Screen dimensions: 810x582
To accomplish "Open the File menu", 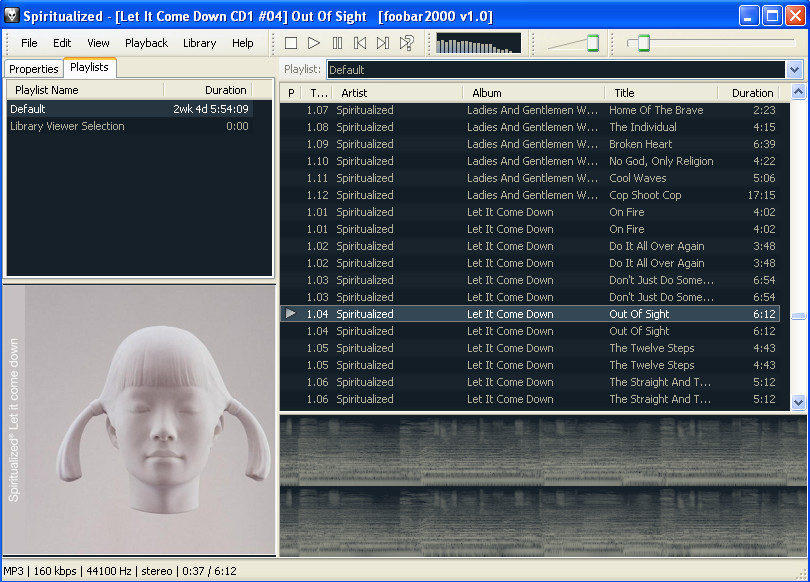I will pyautogui.click(x=29, y=43).
